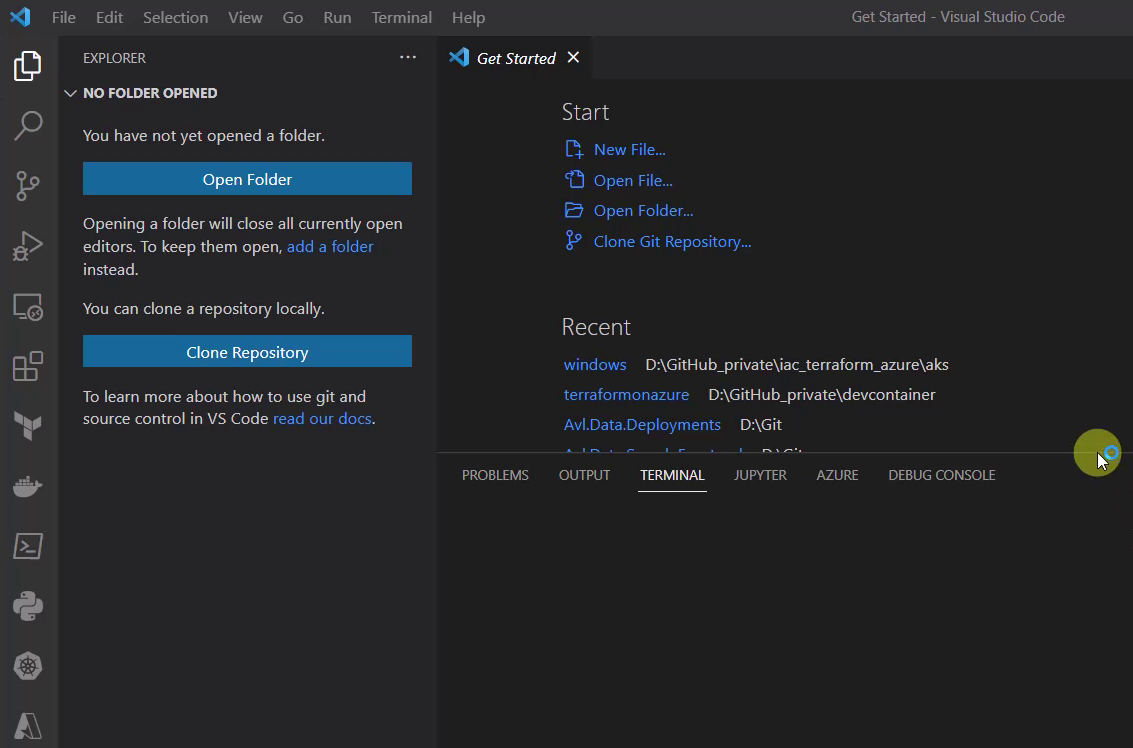
Task: Open the Python extension icon
Action: tap(27, 606)
